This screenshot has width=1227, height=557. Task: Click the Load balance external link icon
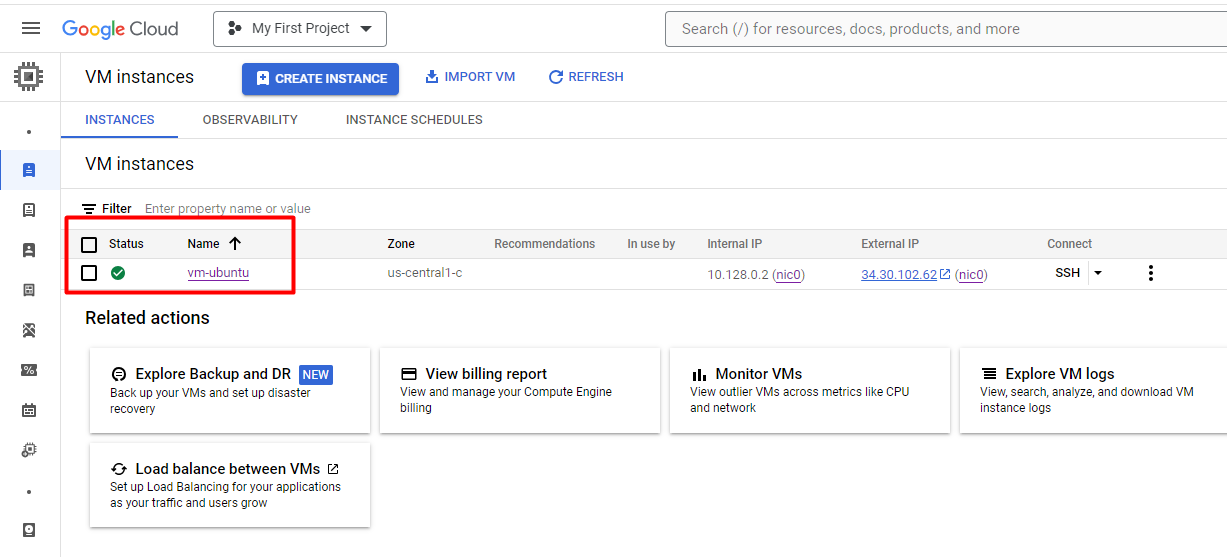tap(333, 468)
